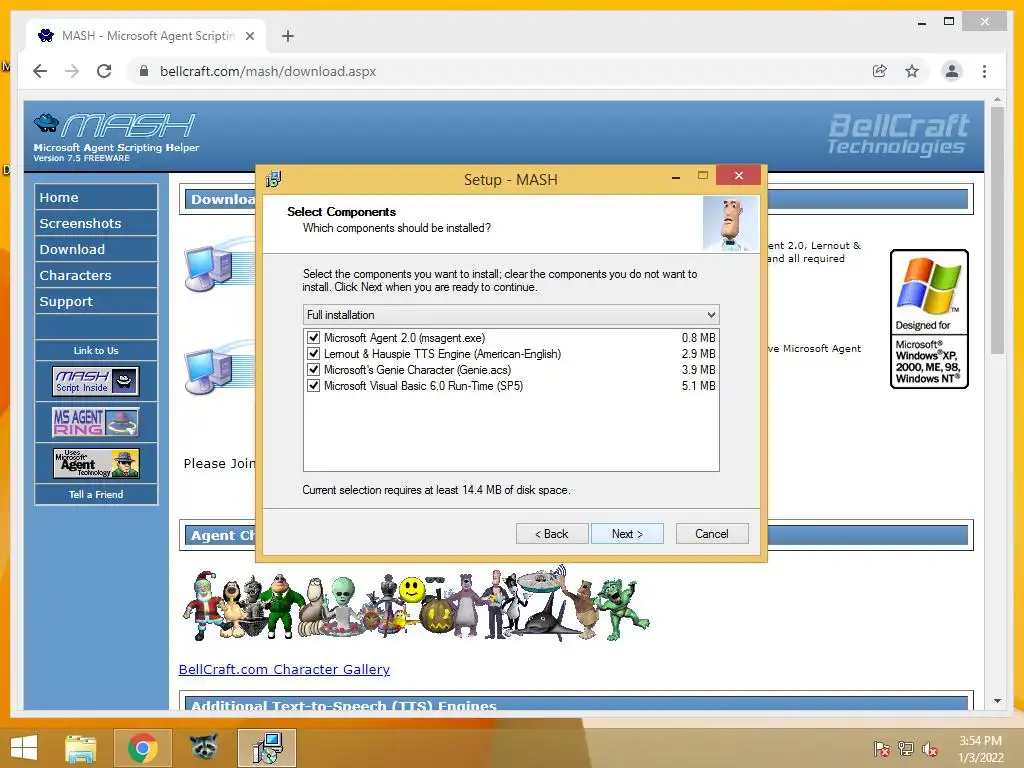The height and width of the screenshot is (768, 1024).
Task: Click the Setup - MASH title bar icon
Action: pos(274,179)
